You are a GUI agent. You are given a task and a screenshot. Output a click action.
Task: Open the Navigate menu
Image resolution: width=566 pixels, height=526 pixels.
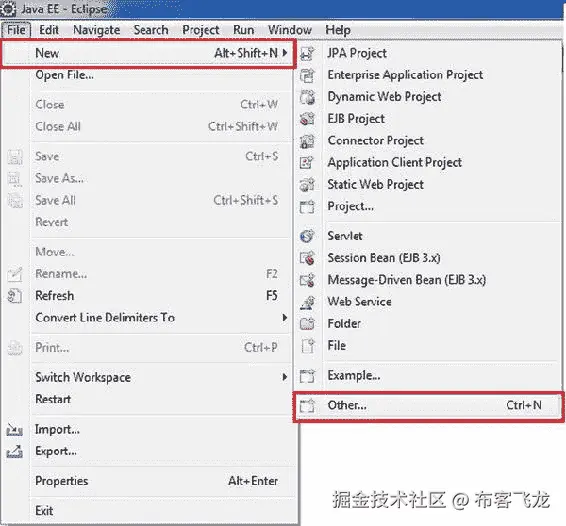(97, 30)
